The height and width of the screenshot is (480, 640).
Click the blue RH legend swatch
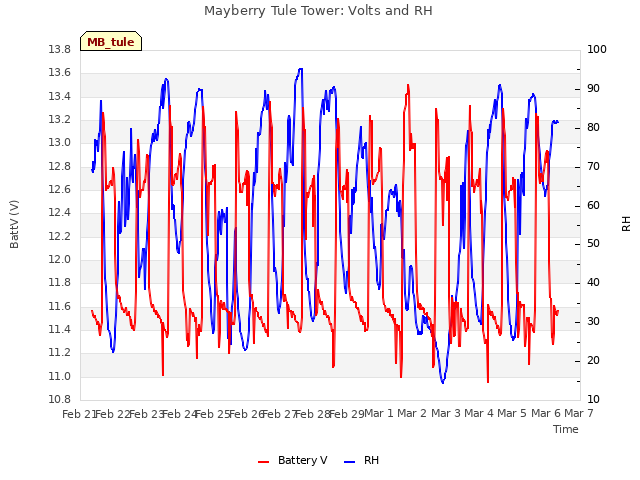(350, 462)
